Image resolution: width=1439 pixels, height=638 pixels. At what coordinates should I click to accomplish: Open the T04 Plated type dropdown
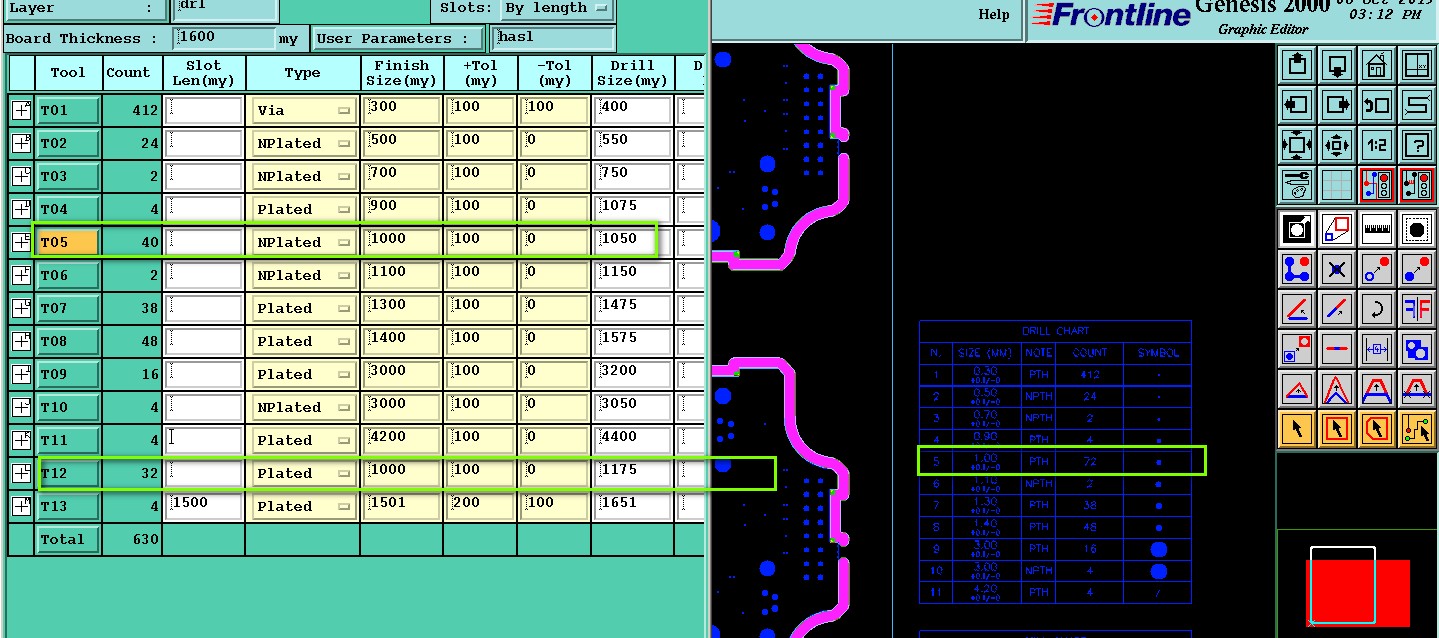(x=304, y=209)
